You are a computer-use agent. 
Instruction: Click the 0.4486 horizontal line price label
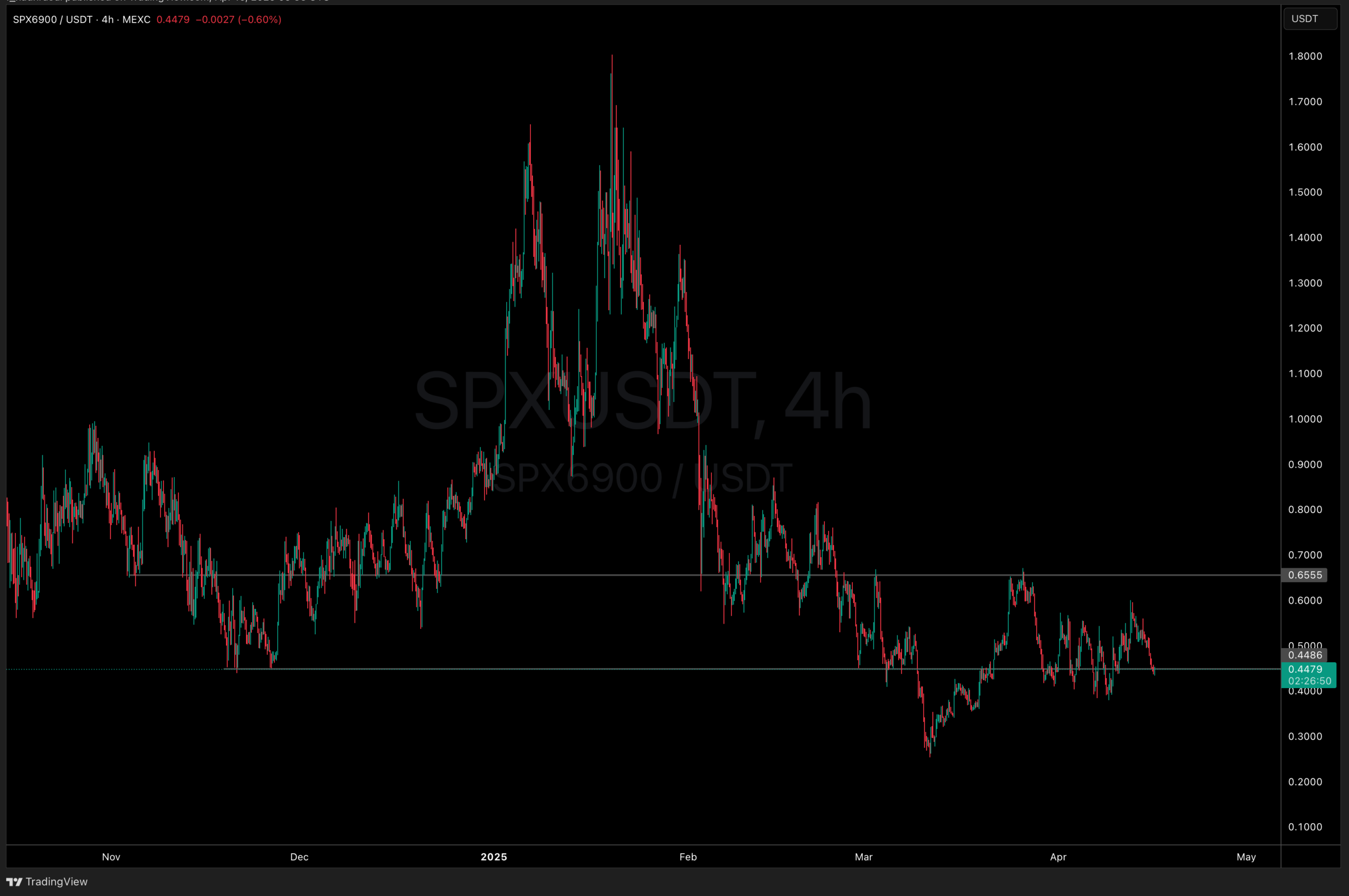(x=1305, y=655)
